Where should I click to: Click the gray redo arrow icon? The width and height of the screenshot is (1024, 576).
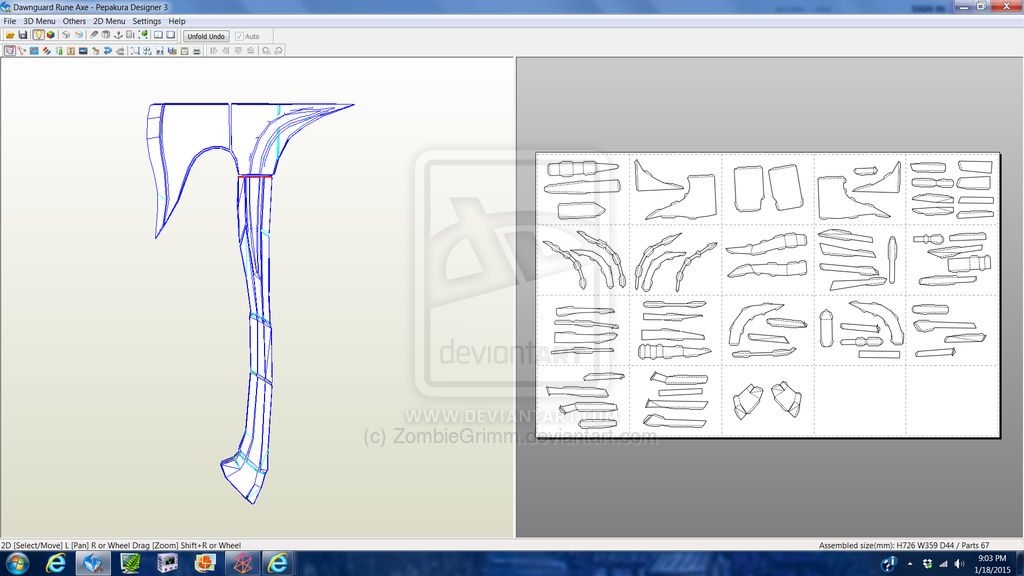tap(120, 50)
